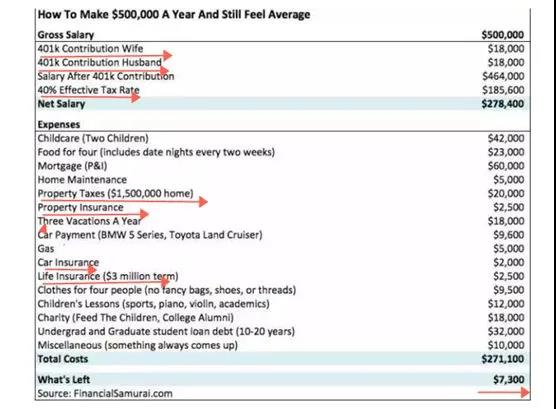Select the Net Salary row label
This screenshot has width=556, height=409.
click(x=61, y=104)
